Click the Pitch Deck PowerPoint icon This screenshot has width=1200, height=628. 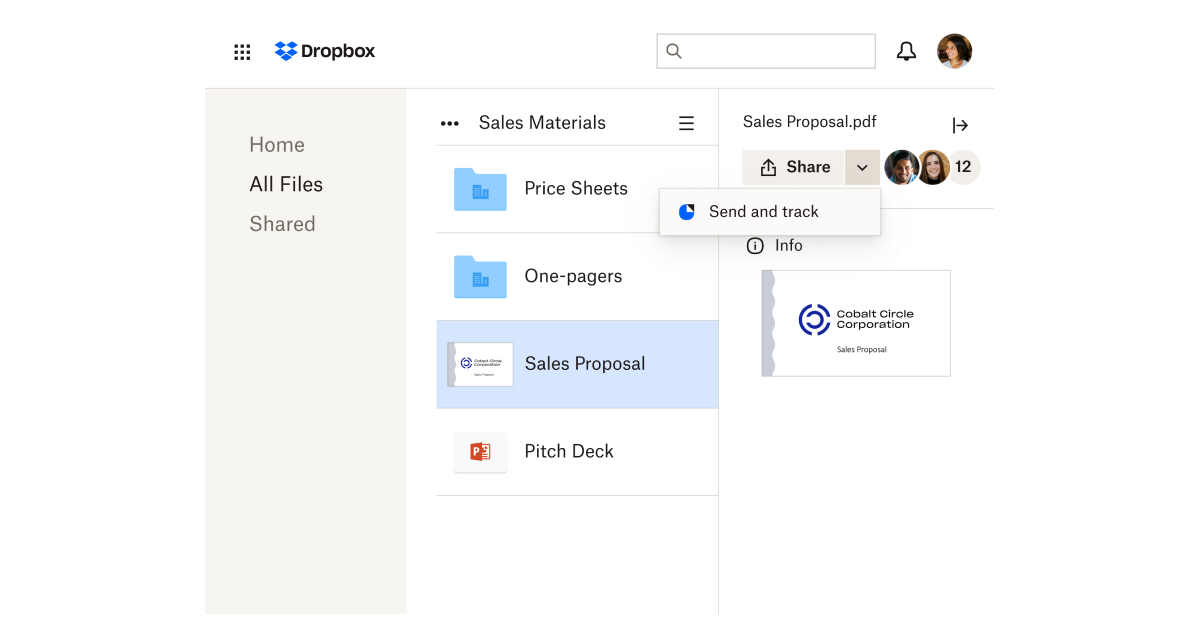[480, 452]
